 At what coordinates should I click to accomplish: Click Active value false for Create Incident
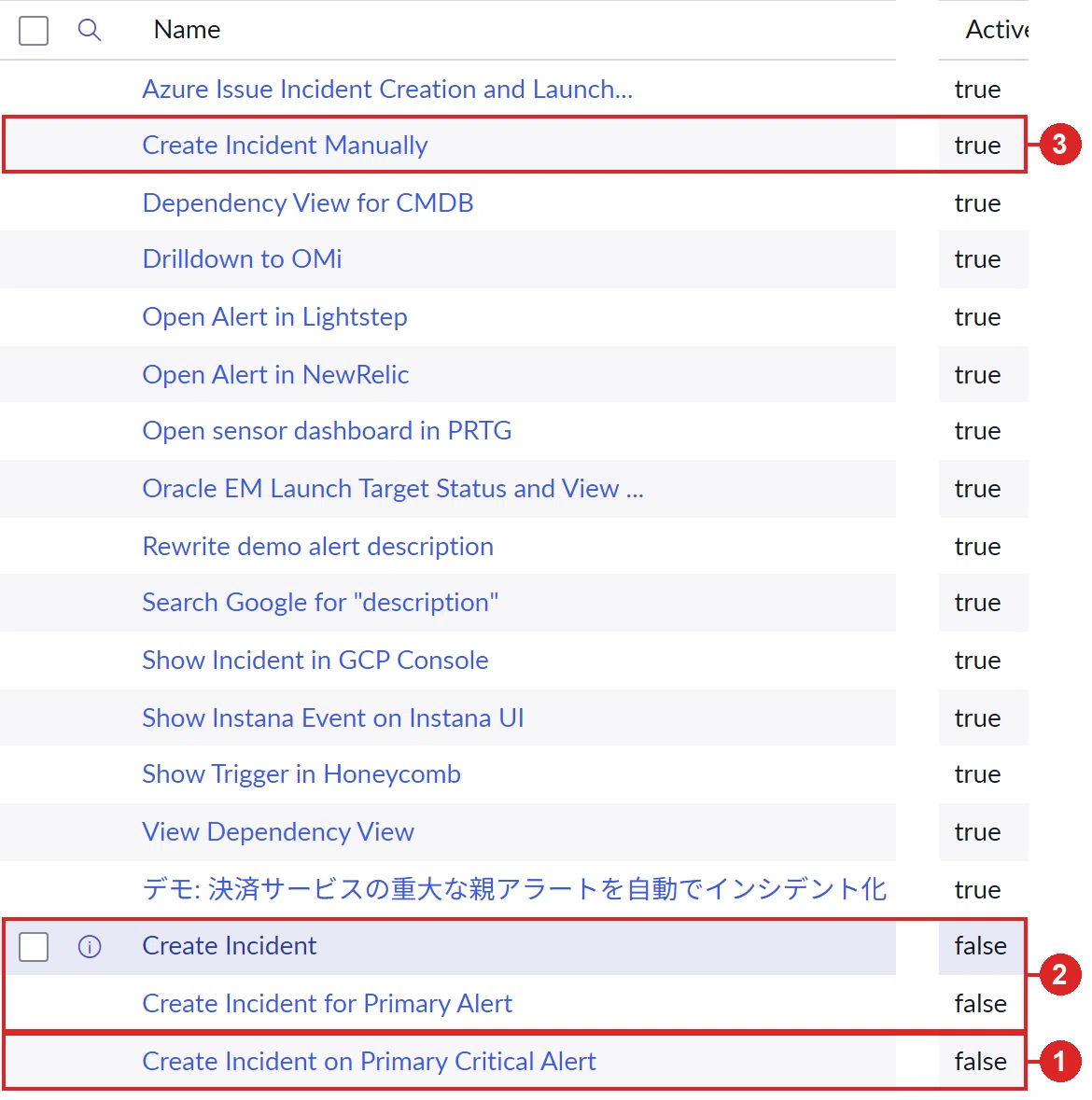[x=980, y=946]
